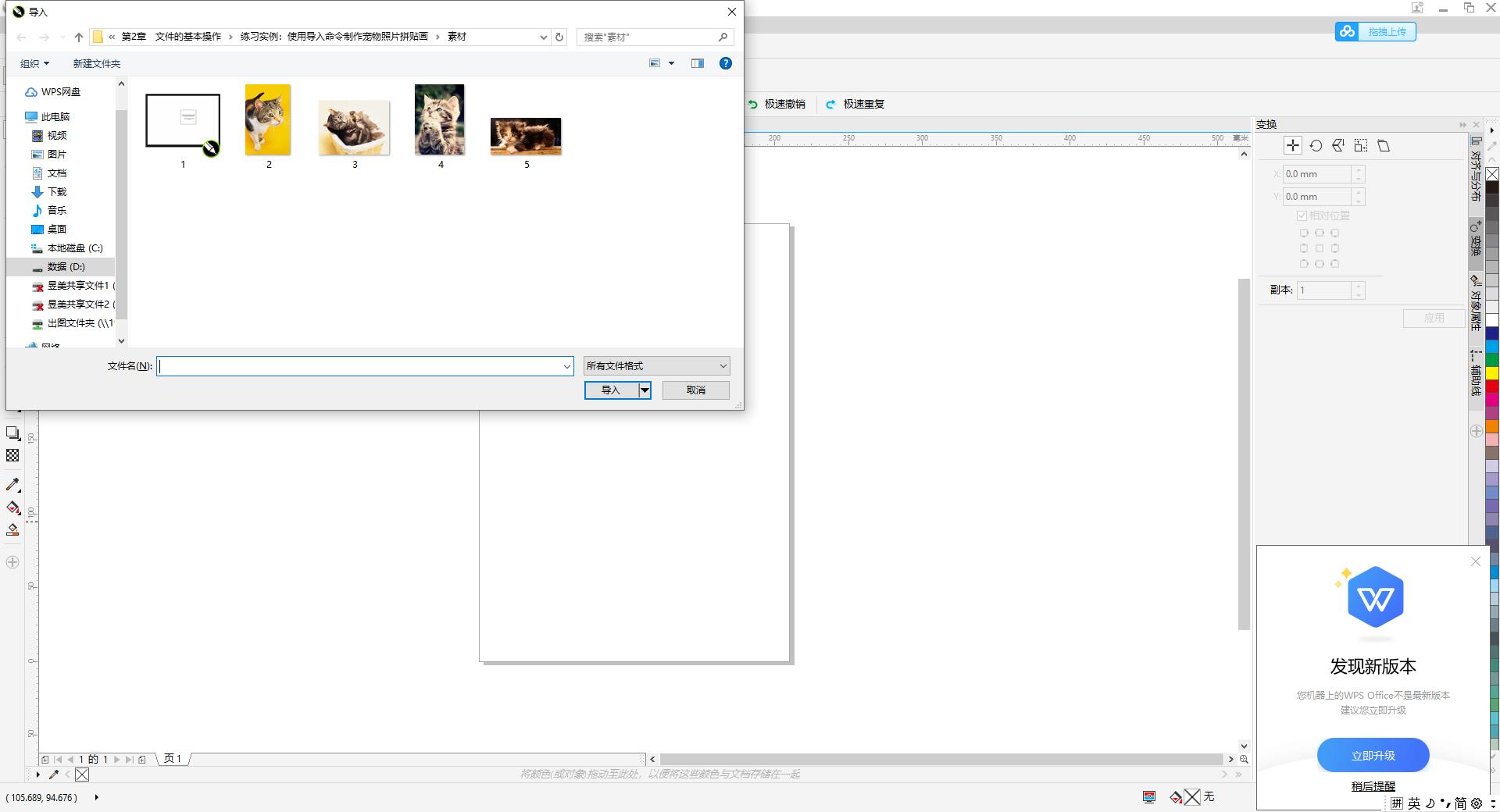
Task: Open help in the import dialog
Action: [x=726, y=63]
